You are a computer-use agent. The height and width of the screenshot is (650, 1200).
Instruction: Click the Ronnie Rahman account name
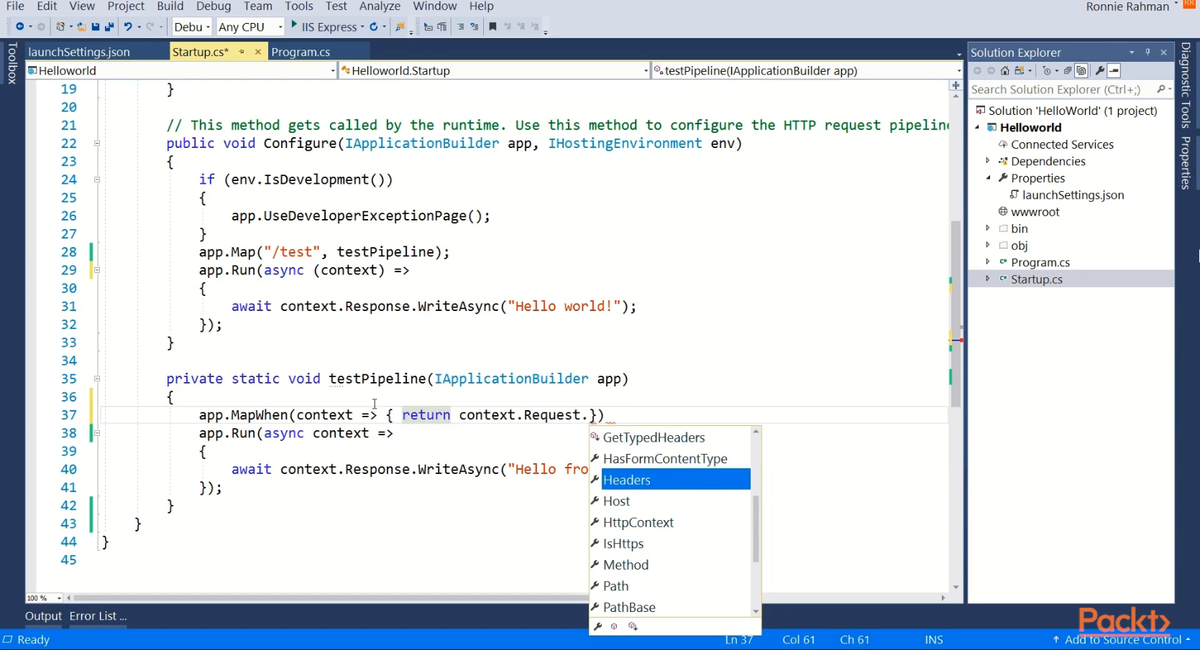pos(1127,7)
